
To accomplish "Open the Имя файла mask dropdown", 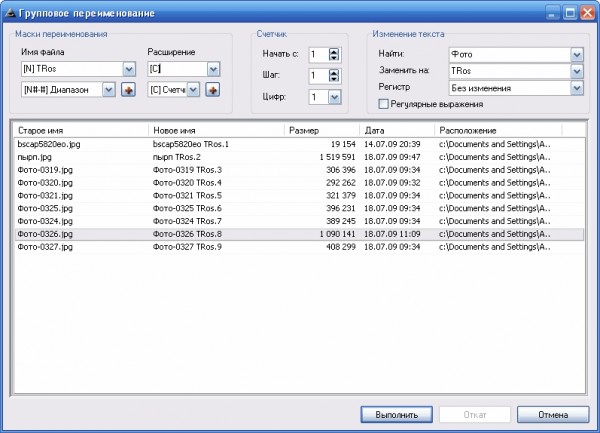I will pos(129,69).
